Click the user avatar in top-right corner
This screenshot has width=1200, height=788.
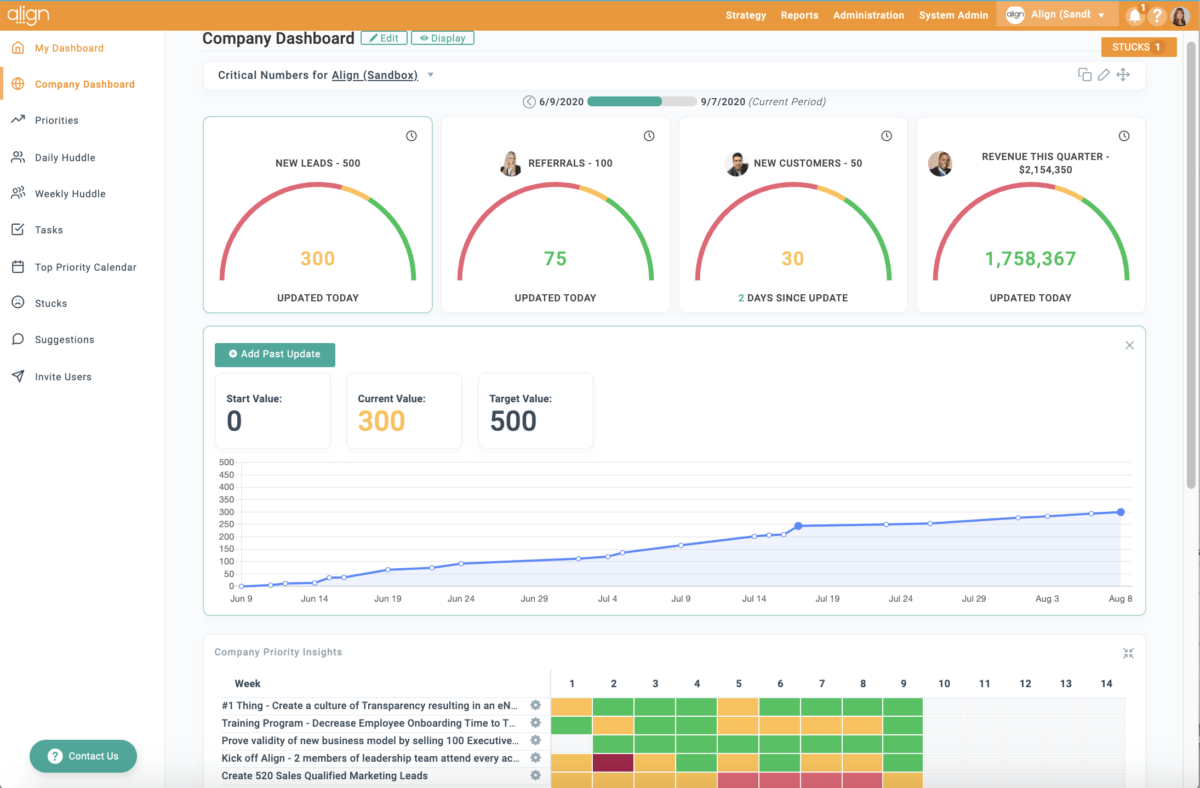[1181, 15]
